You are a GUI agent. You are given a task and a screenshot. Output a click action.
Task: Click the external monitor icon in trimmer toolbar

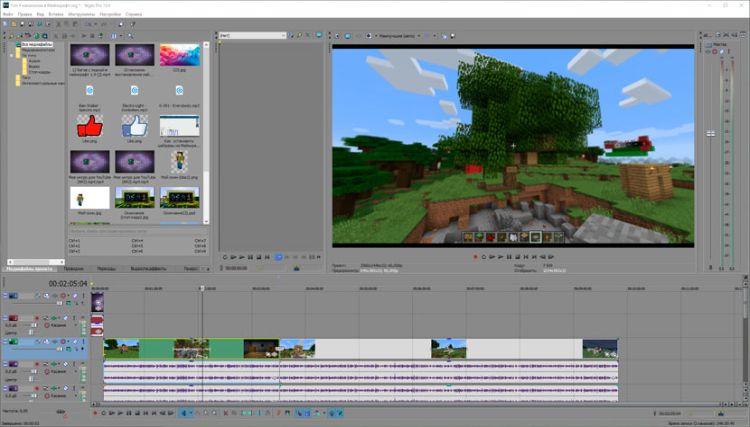click(x=319, y=36)
